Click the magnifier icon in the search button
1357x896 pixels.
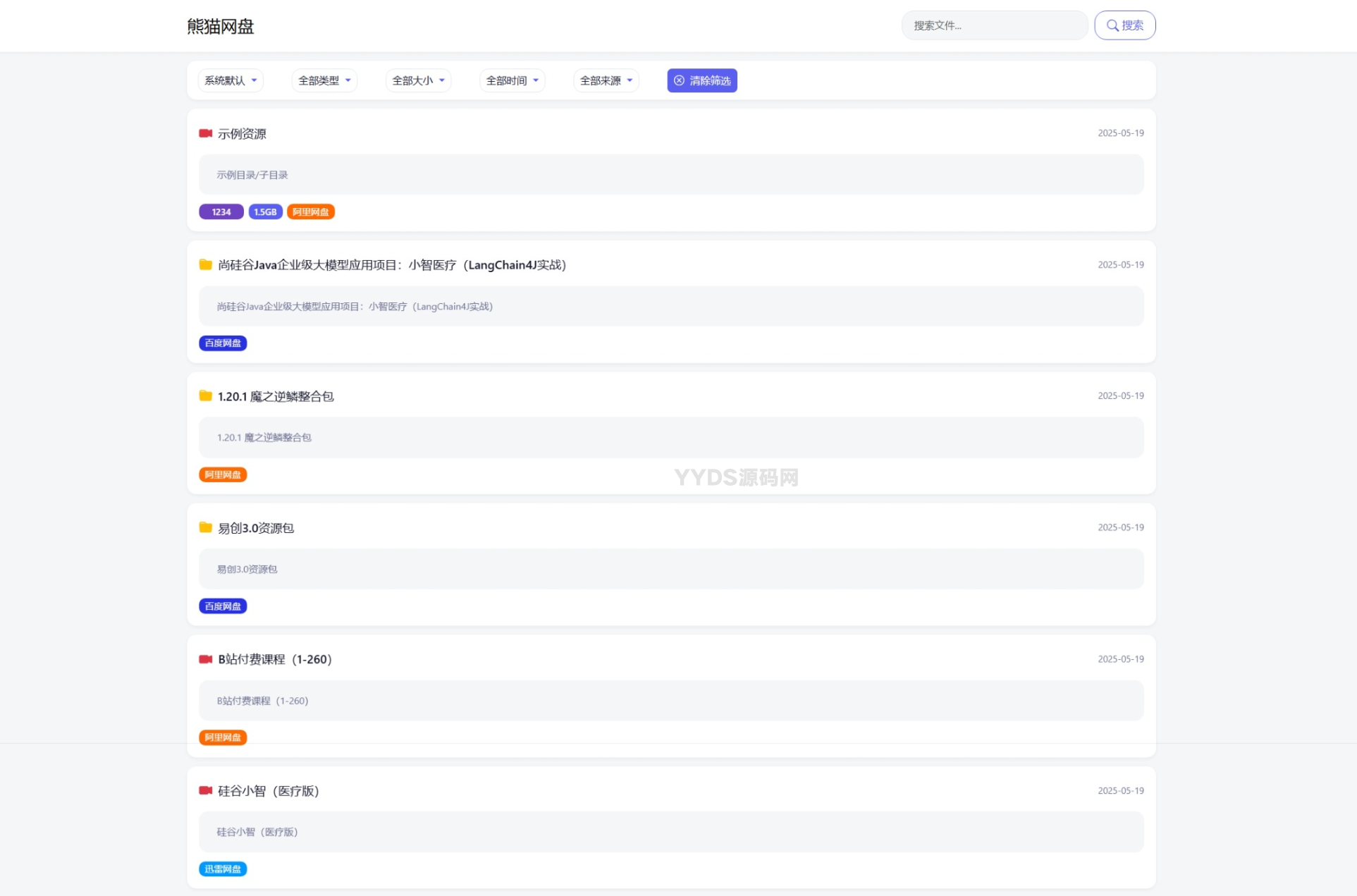click(x=1112, y=25)
